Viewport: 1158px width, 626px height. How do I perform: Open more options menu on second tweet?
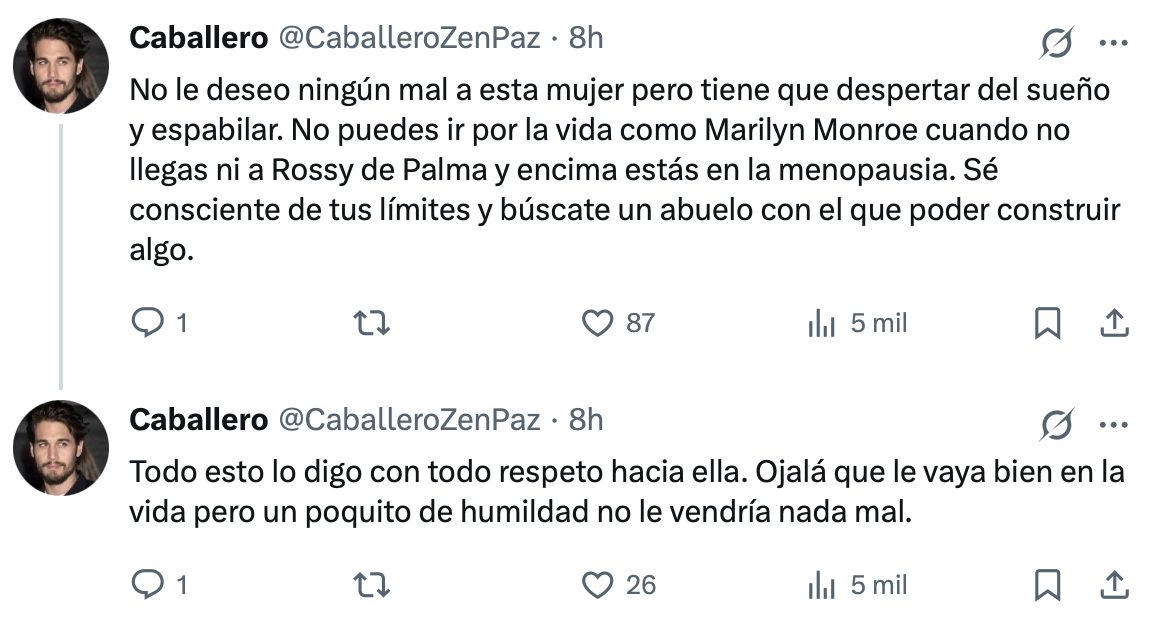tap(1114, 424)
